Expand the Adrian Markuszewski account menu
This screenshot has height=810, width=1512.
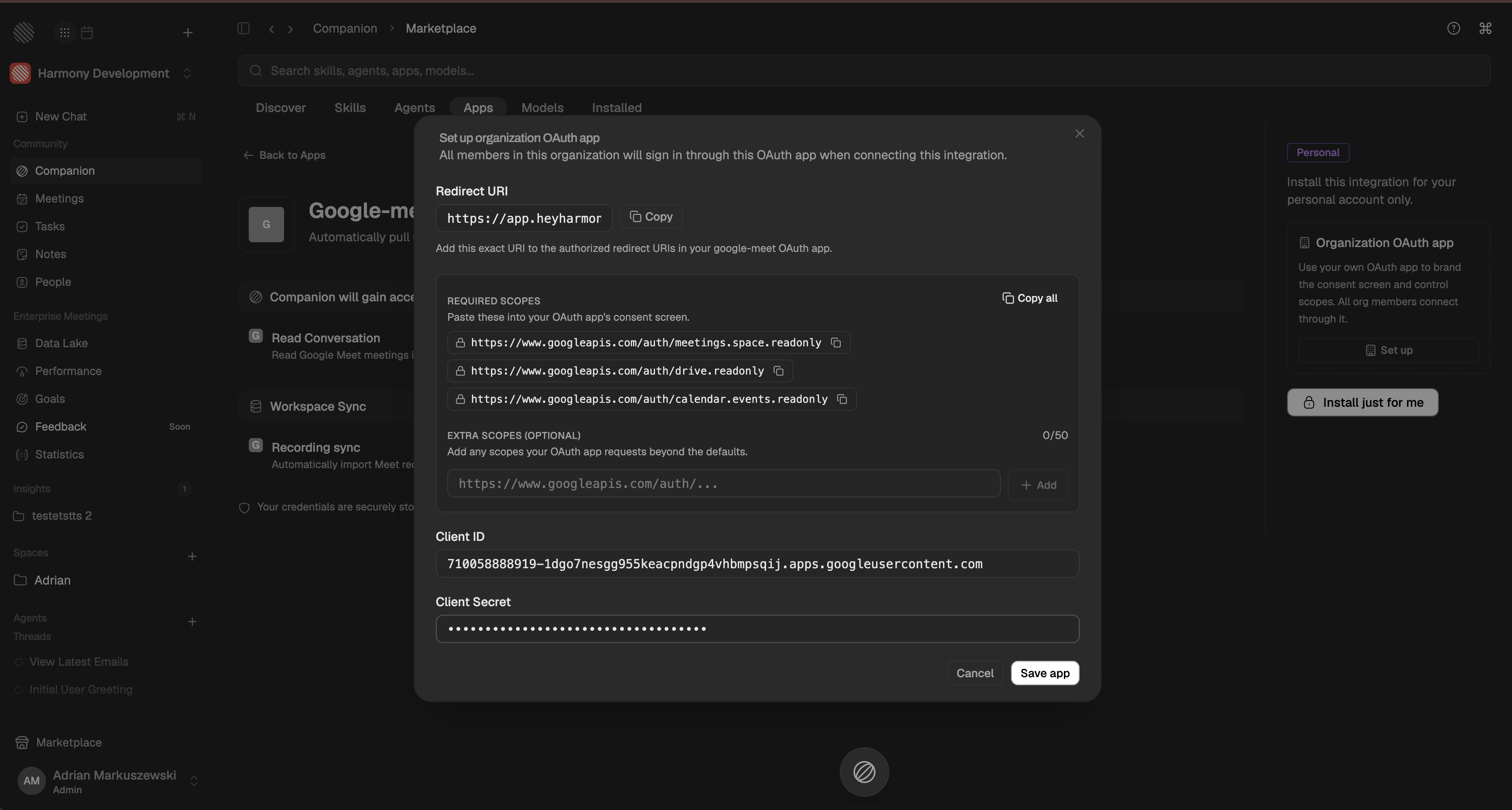pyautogui.click(x=194, y=780)
